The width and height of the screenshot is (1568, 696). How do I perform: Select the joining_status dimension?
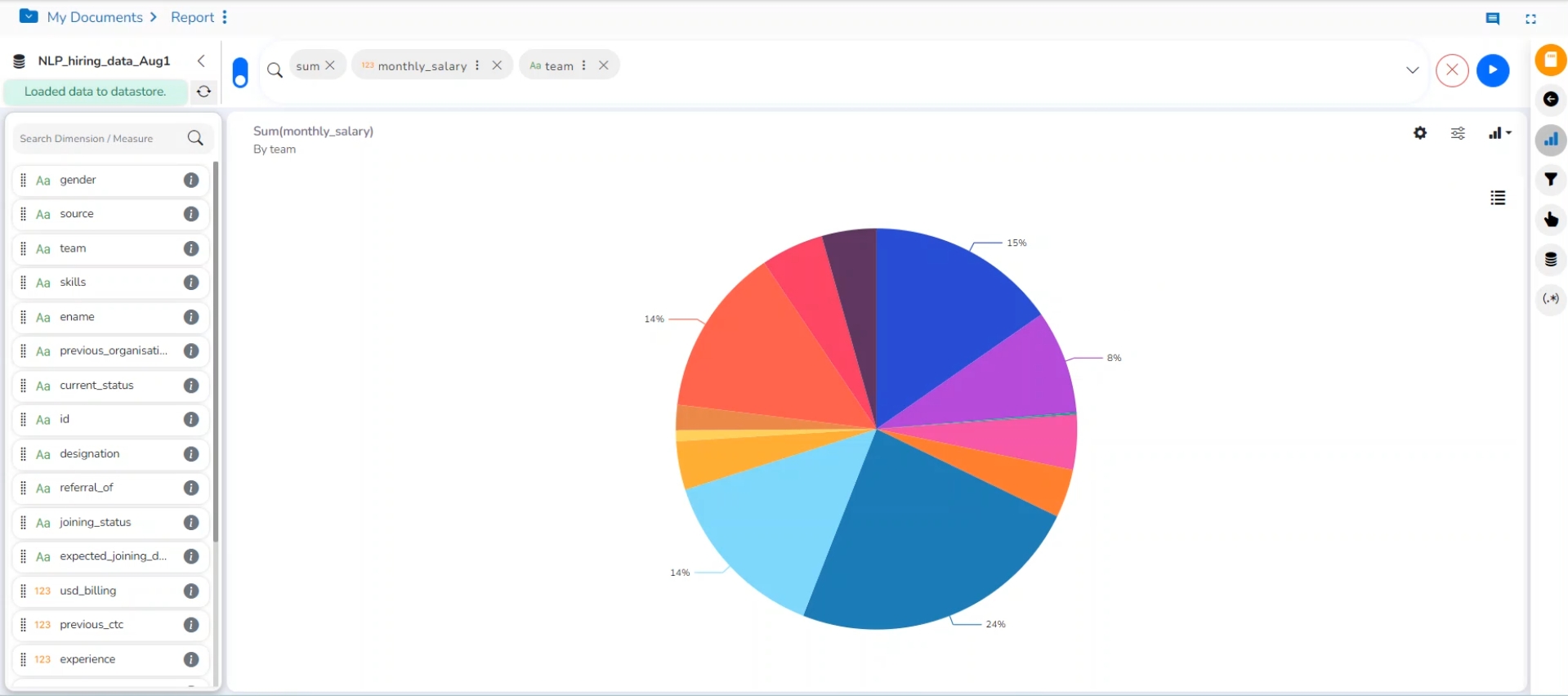pos(110,522)
